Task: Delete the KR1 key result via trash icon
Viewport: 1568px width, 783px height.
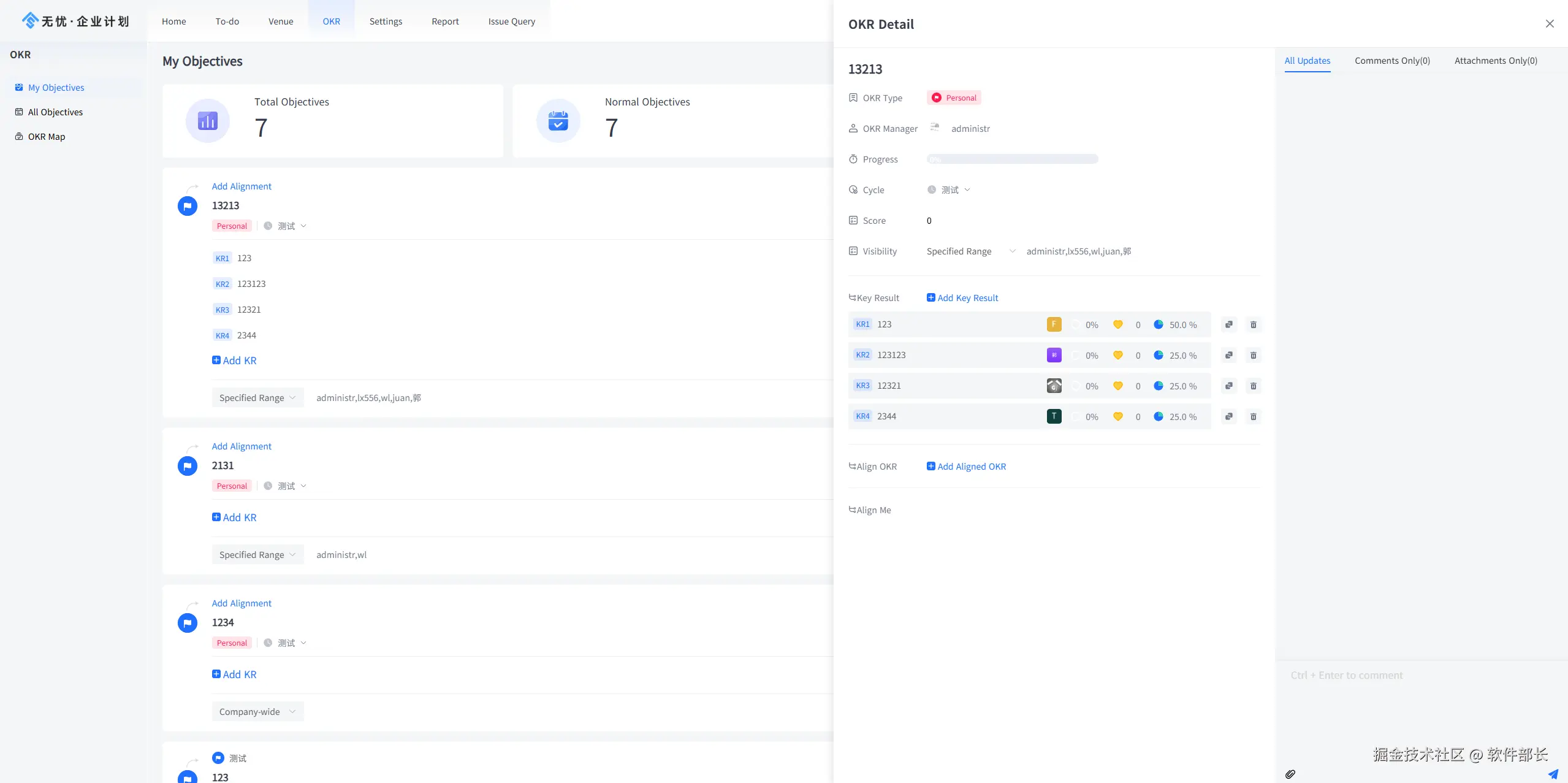Action: click(1253, 324)
